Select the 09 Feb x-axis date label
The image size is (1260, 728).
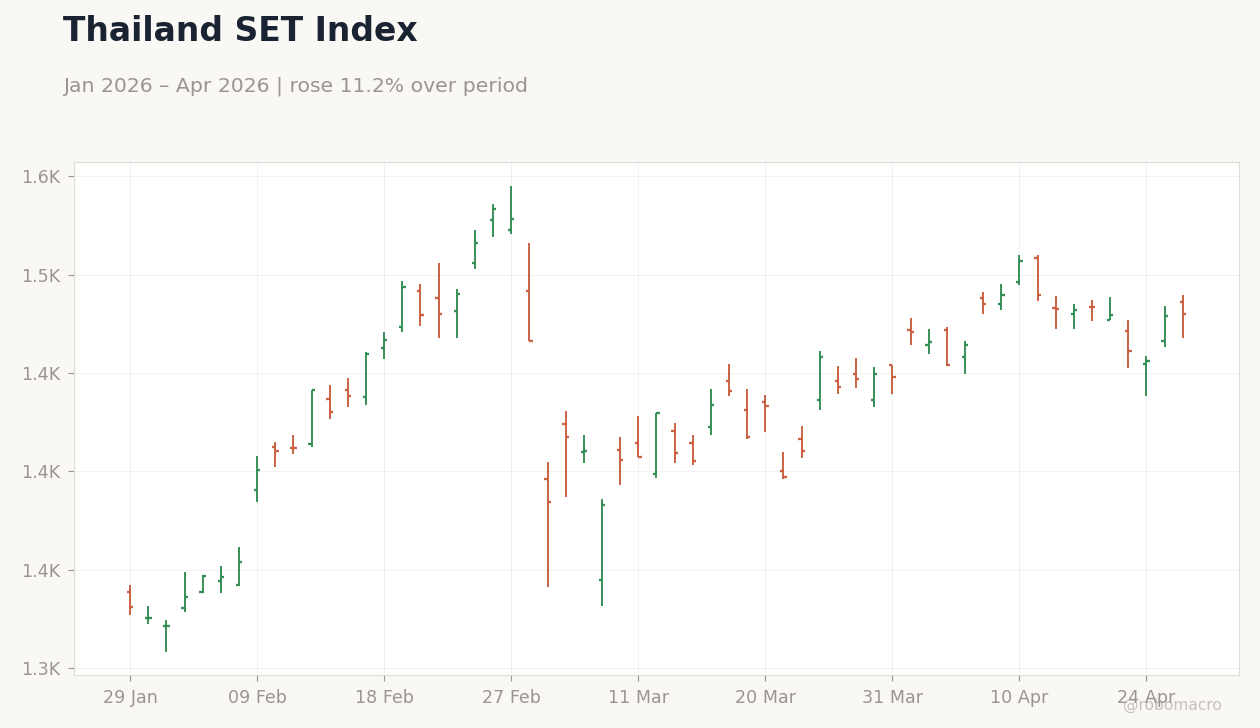[x=257, y=698]
